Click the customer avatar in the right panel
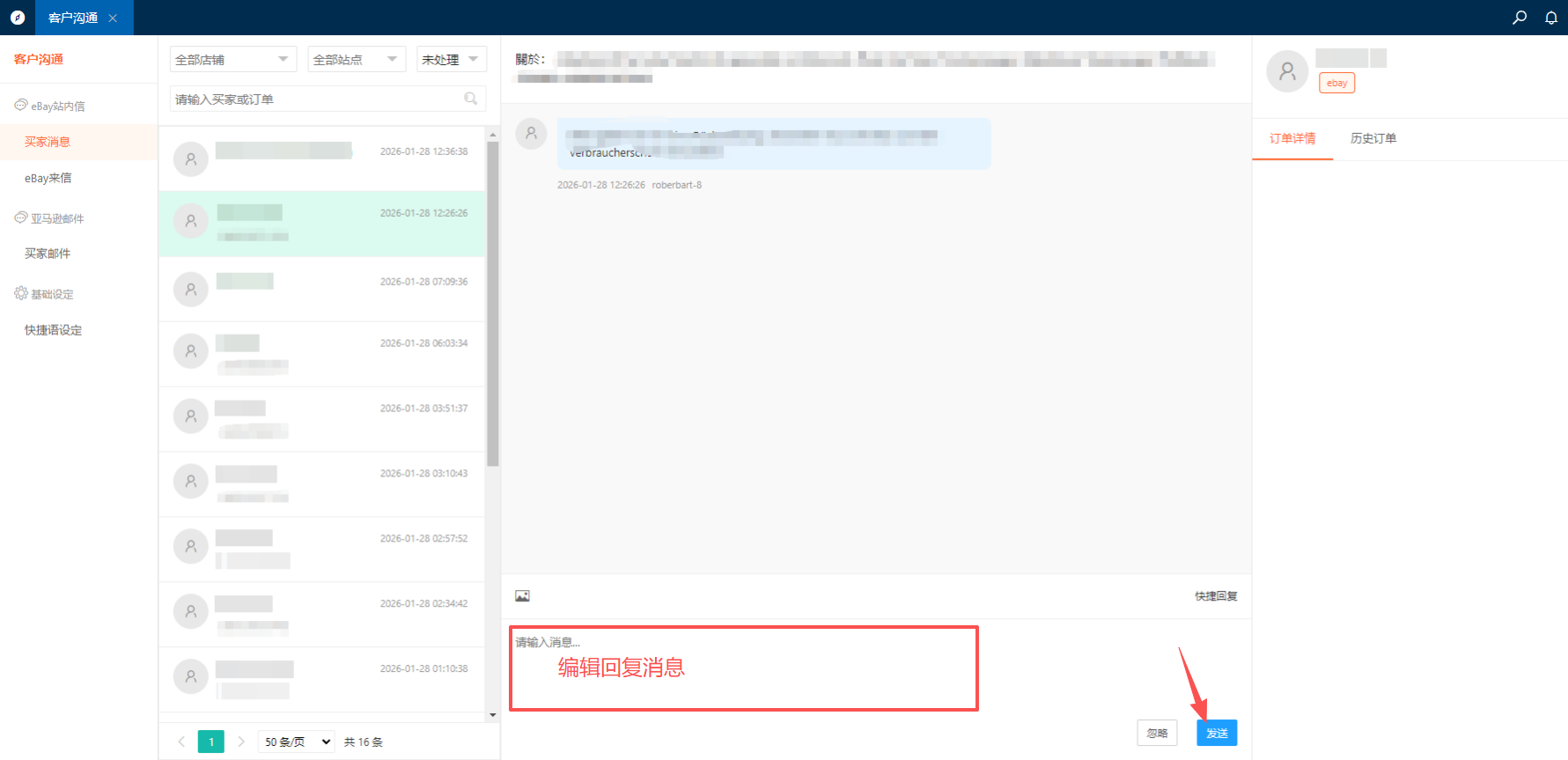Screen dimensions: 1568x760 pyautogui.click(x=1287, y=71)
